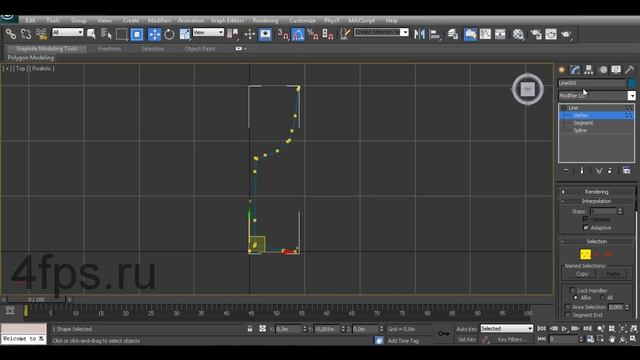Toggle Window/Crossing selection icon
The height and width of the screenshot is (360, 640).
137,34
